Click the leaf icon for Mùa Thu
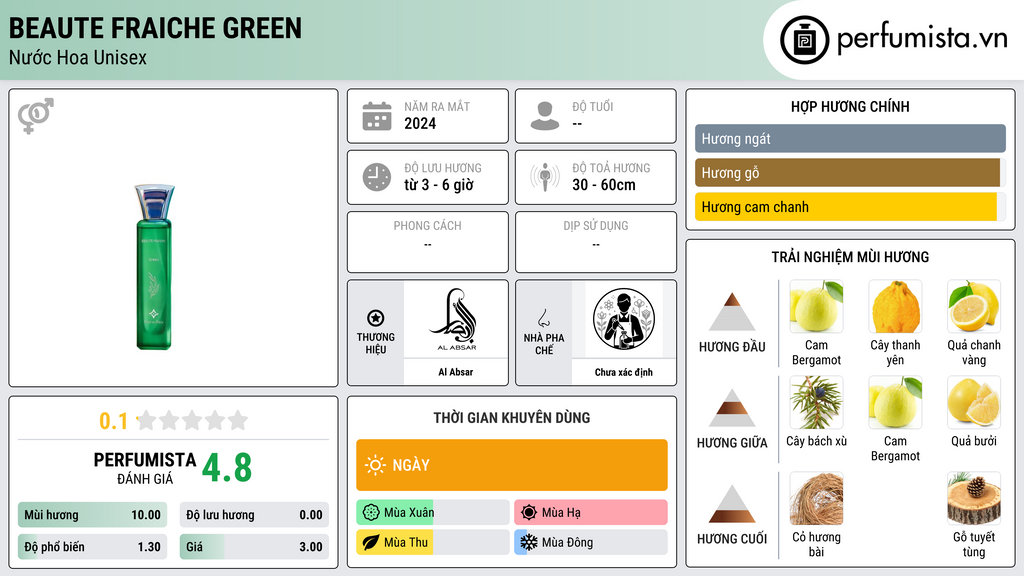This screenshot has width=1024, height=576. coord(371,542)
